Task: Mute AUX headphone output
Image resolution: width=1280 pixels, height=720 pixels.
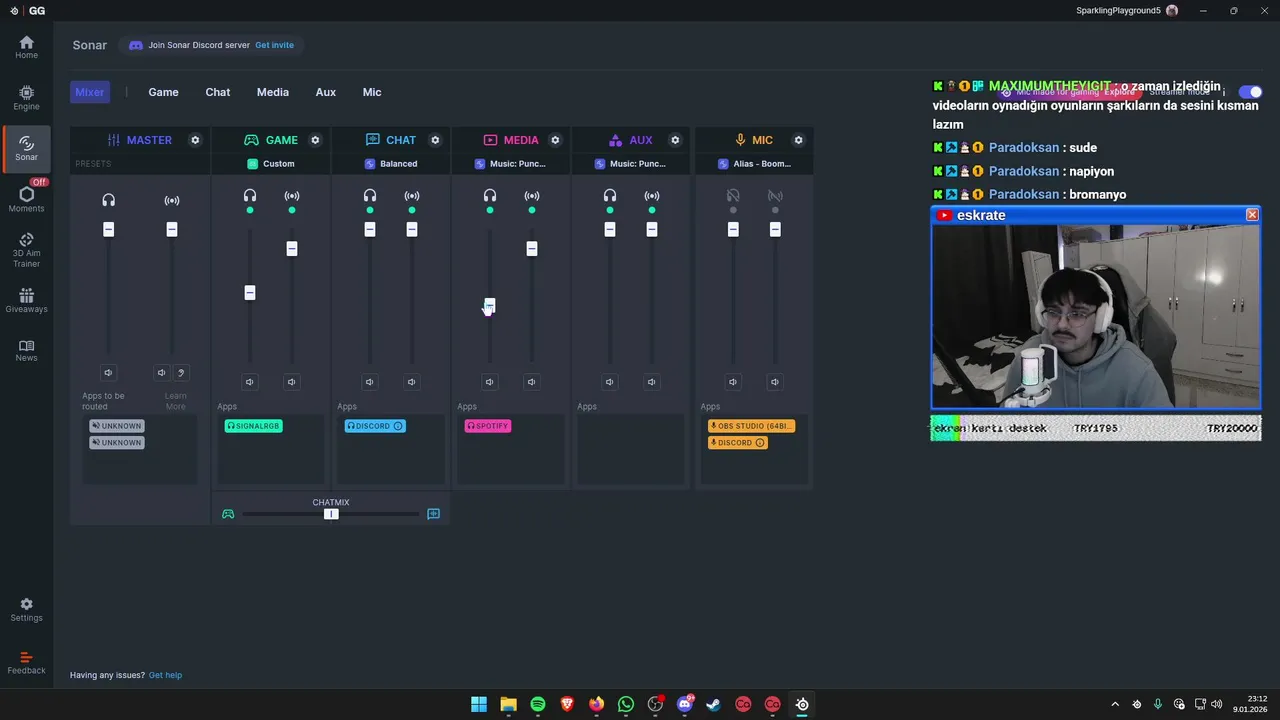Action: (x=610, y=382)
